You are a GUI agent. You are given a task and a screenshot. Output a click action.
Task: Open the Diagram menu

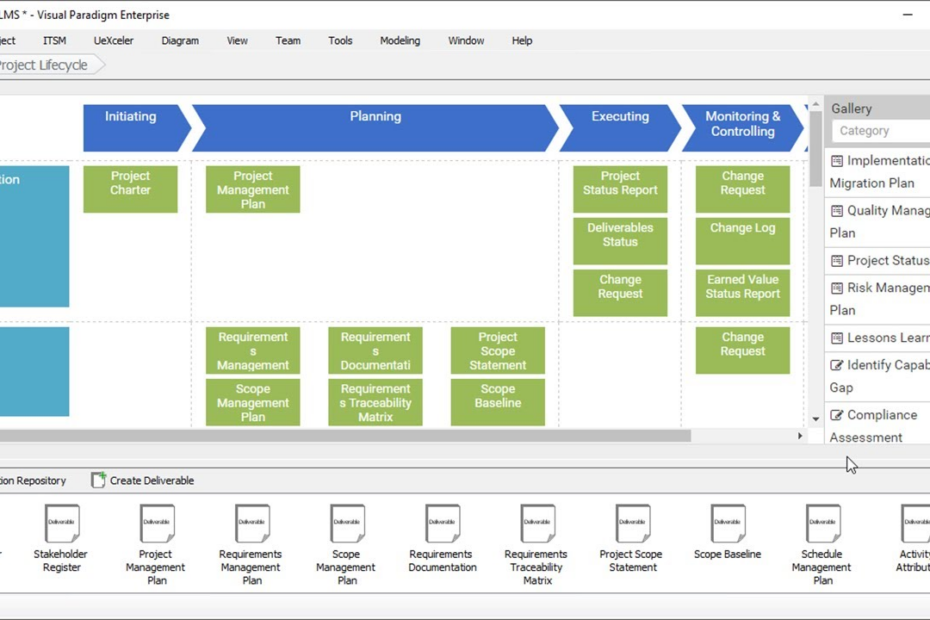180,41
